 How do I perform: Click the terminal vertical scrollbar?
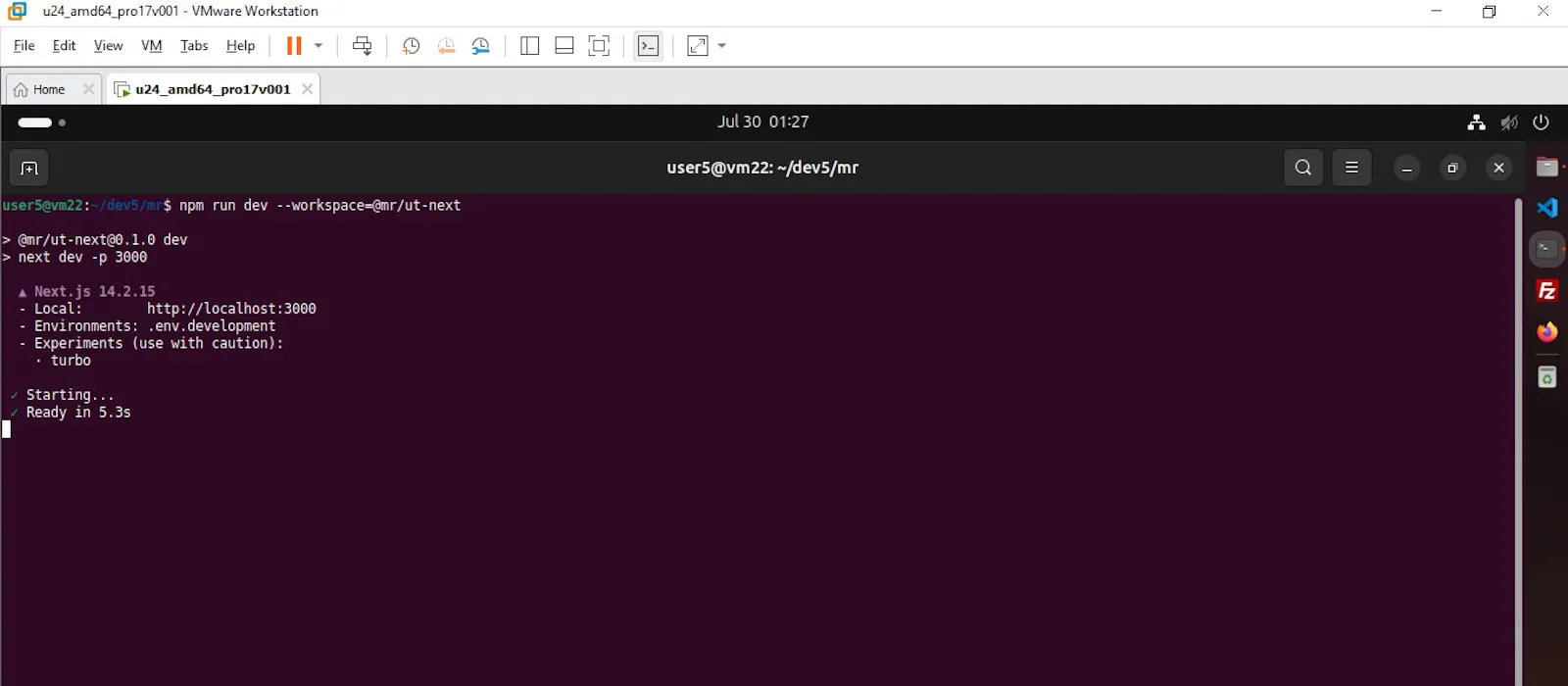(1518, 441)
